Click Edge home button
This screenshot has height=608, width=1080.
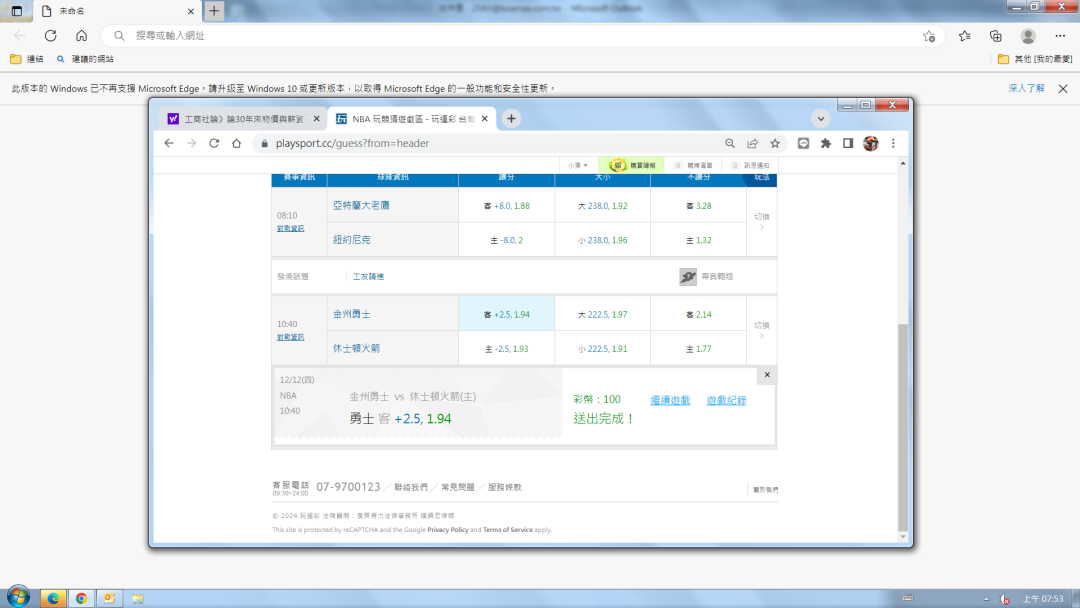(81, 36)
